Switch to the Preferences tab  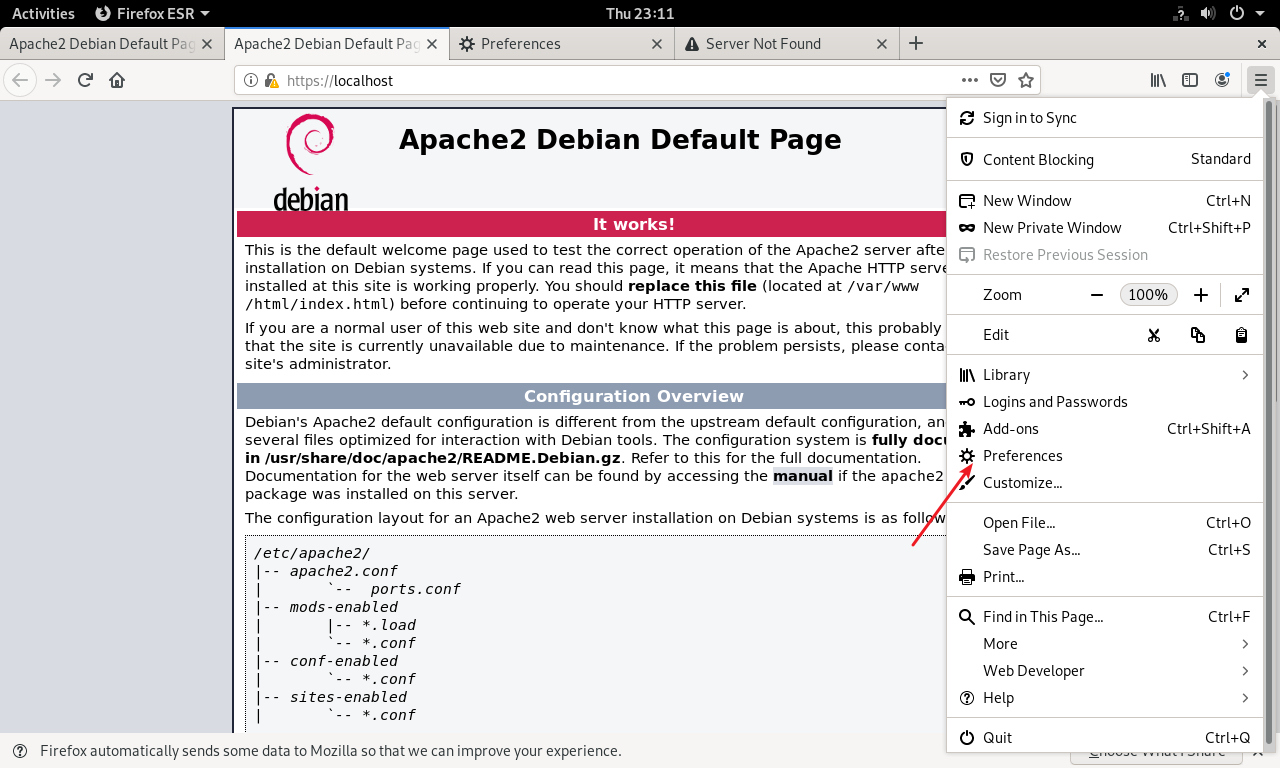pyautogui.click(x=561, y=44)
